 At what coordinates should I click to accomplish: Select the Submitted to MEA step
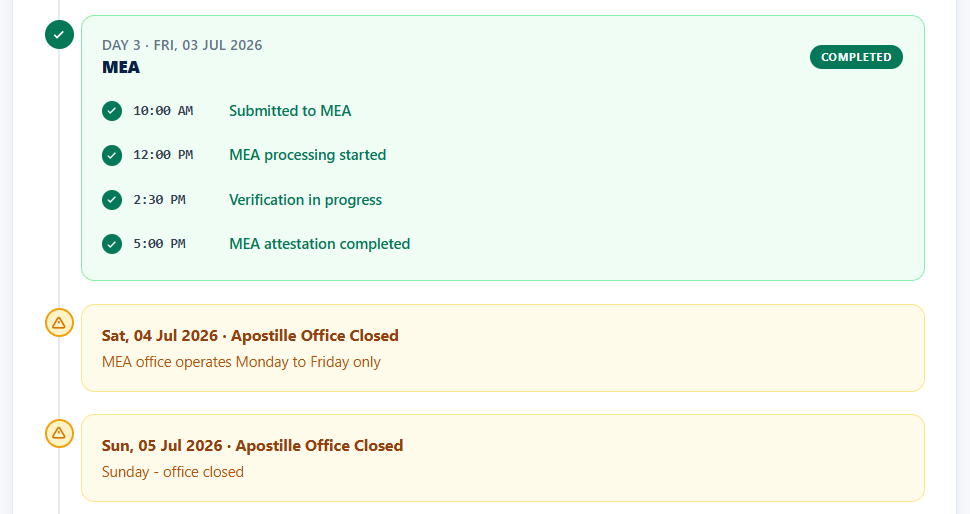click(290, 111)
